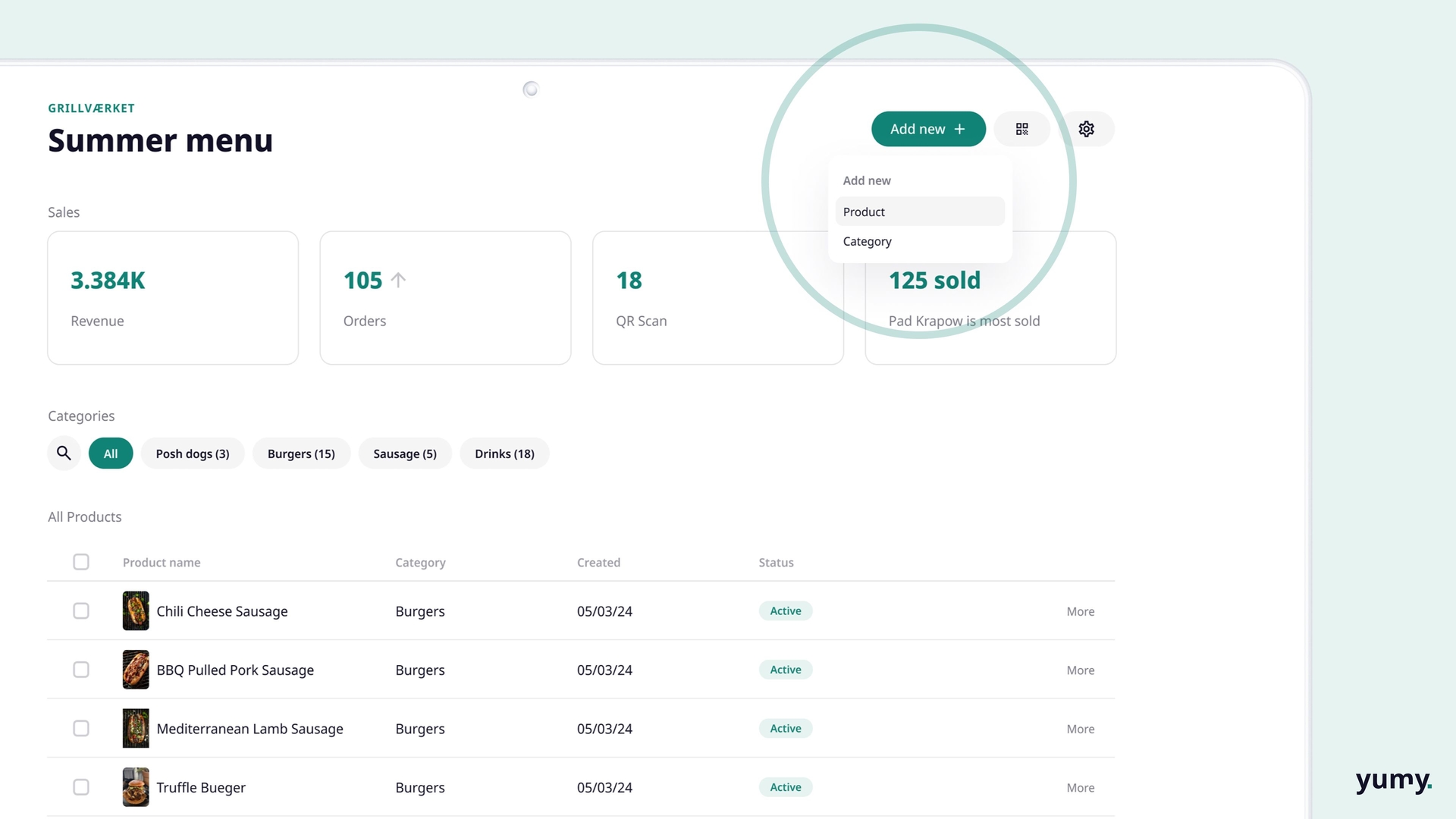The width and height of the screenshot is (1456, 819).
Task: Click the Mediterranean Lamb Sausage thumbnail
Action: click(136, 729)
